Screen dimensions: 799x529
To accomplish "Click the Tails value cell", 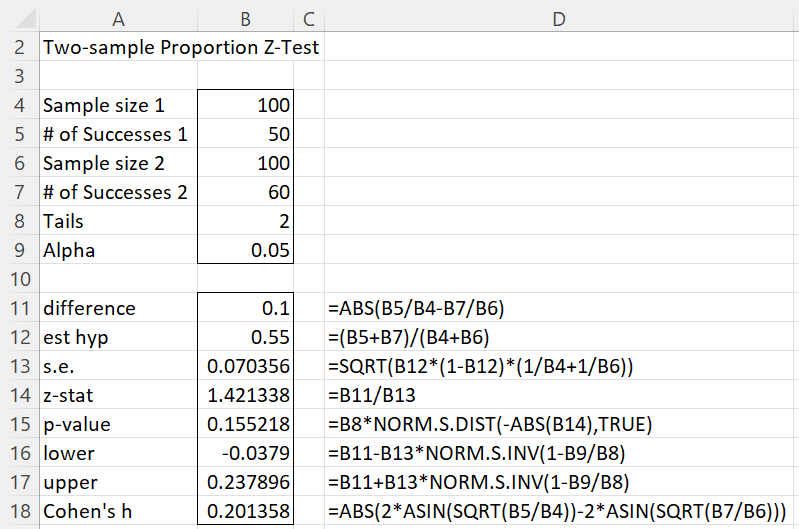I will pos(246,221).
